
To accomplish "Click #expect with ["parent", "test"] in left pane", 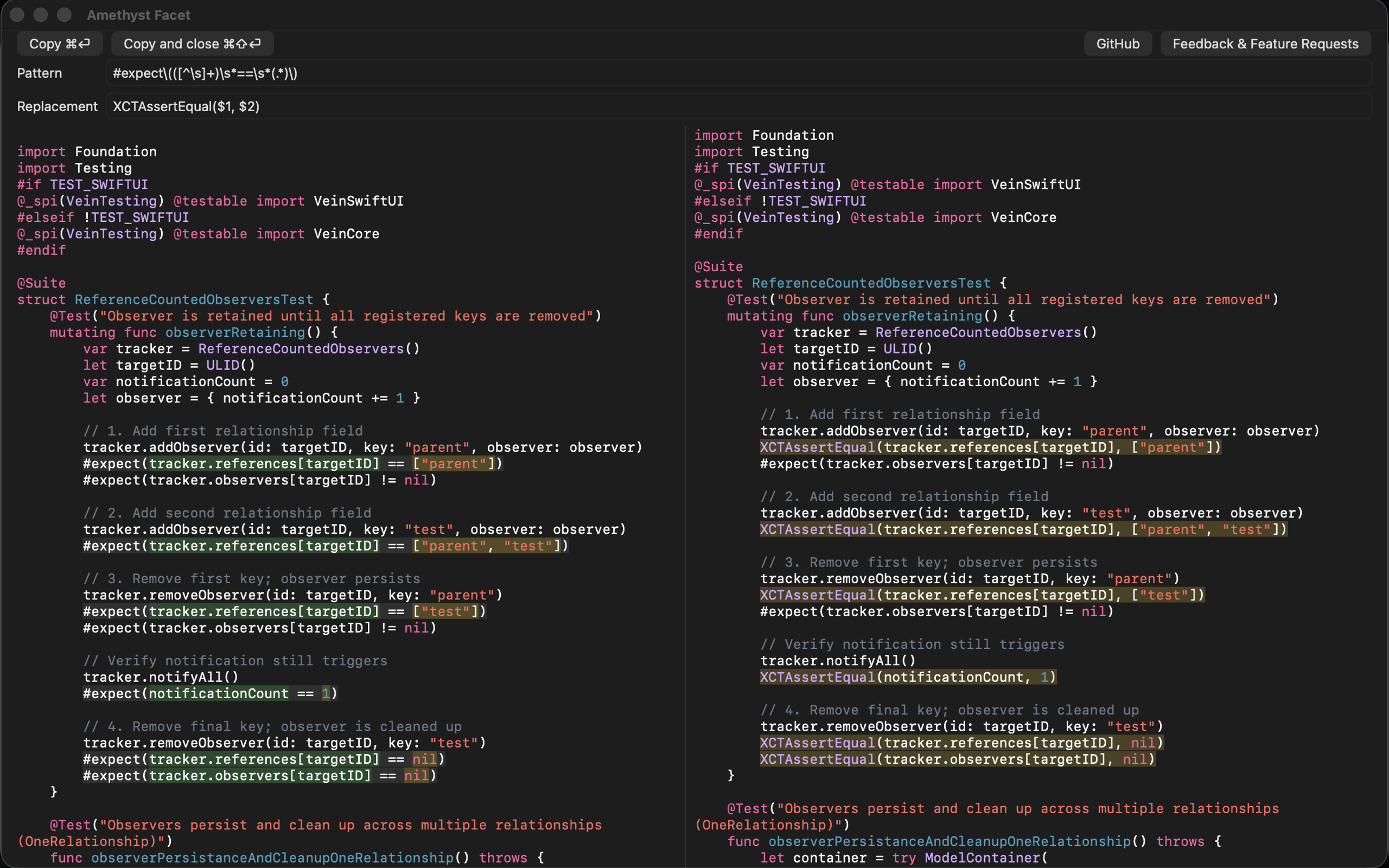I will (326, 545).
